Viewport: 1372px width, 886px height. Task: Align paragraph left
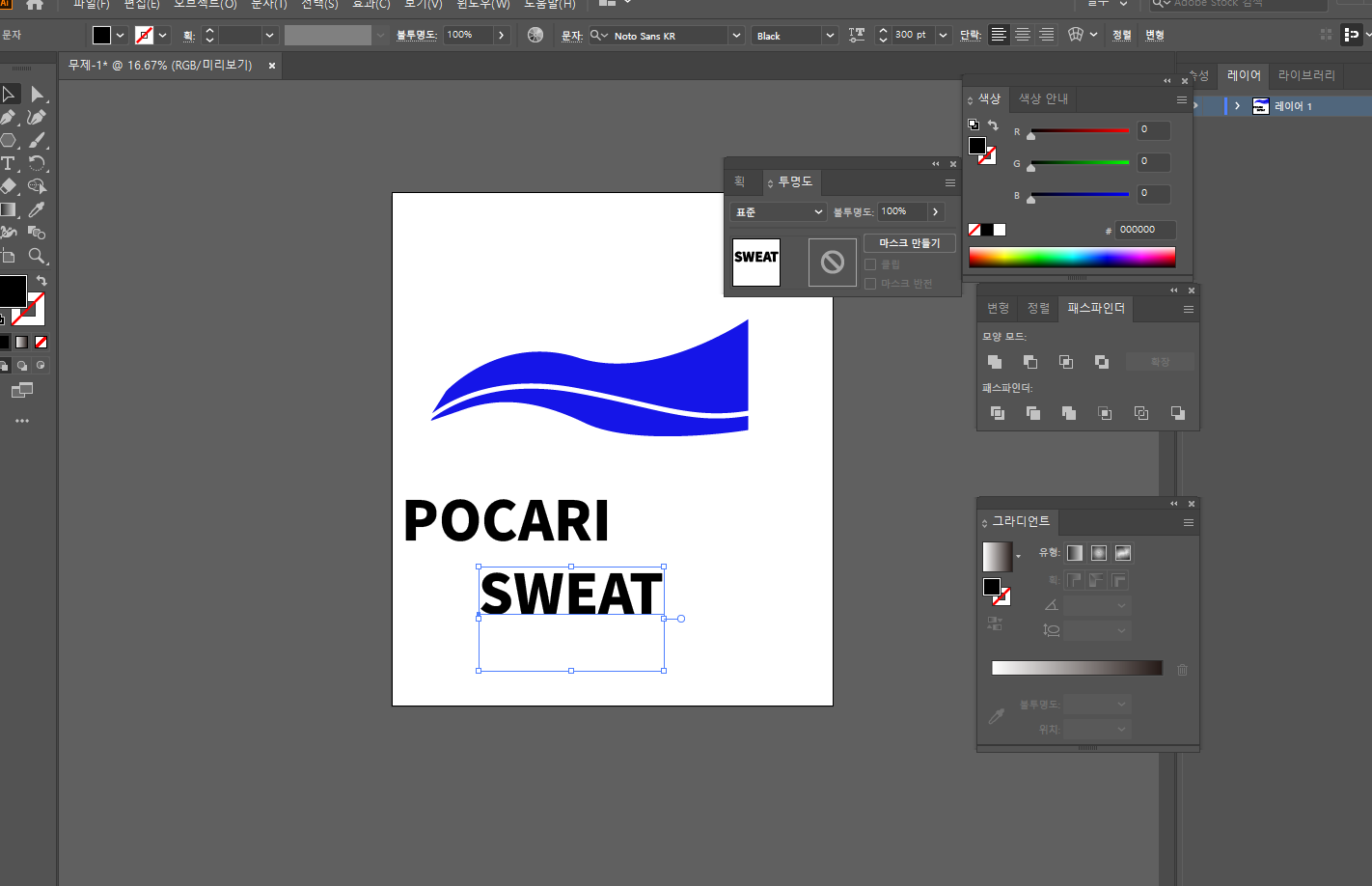[x=999, y=35]
